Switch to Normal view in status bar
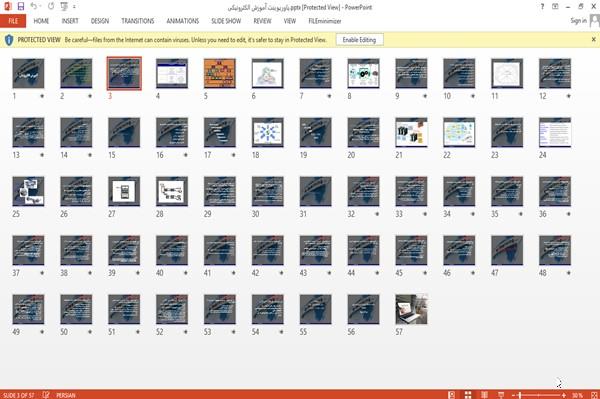Screen dimensions: 600x399 click(452, 395)
